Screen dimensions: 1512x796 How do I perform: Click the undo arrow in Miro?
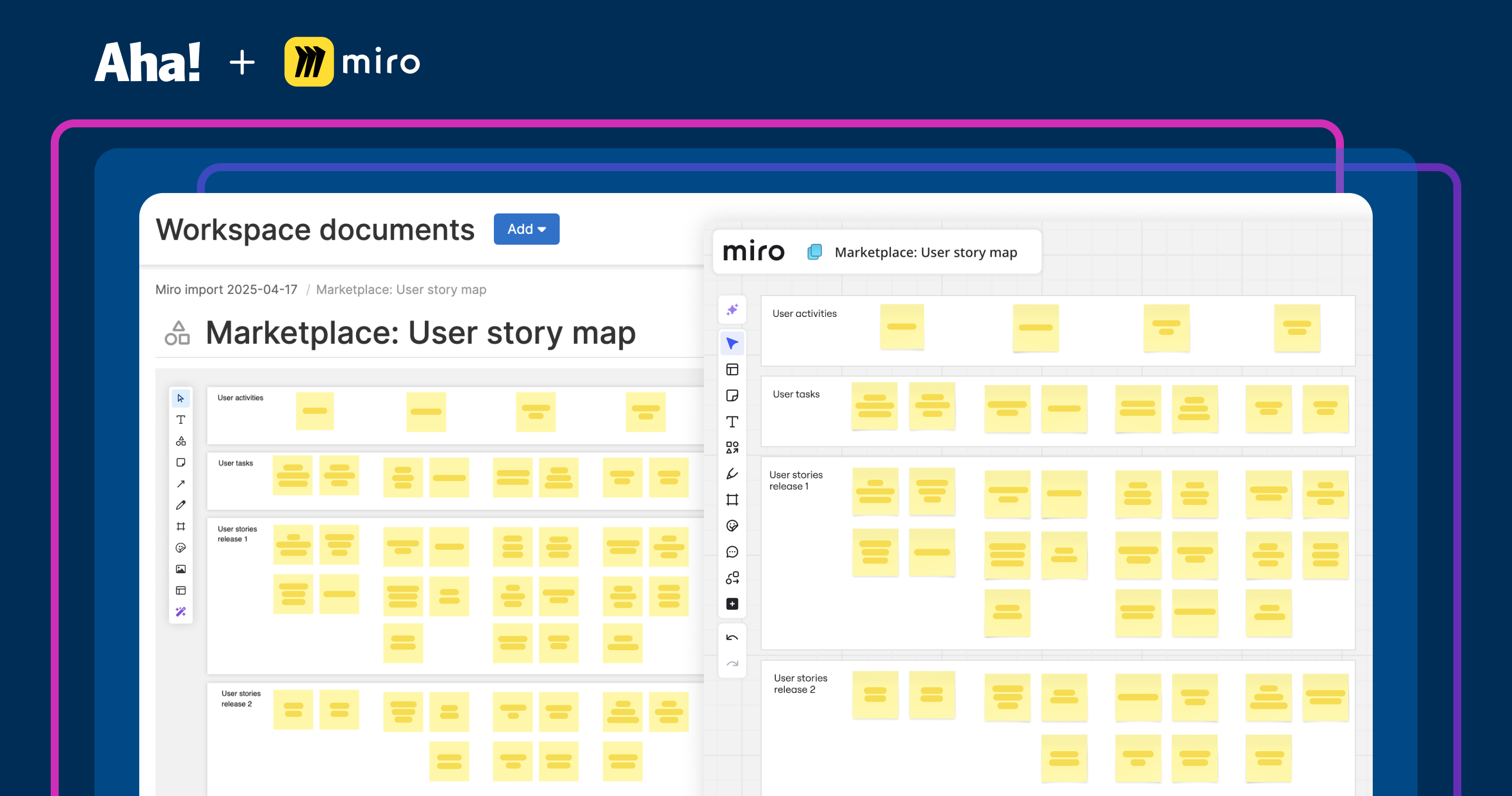732,638
